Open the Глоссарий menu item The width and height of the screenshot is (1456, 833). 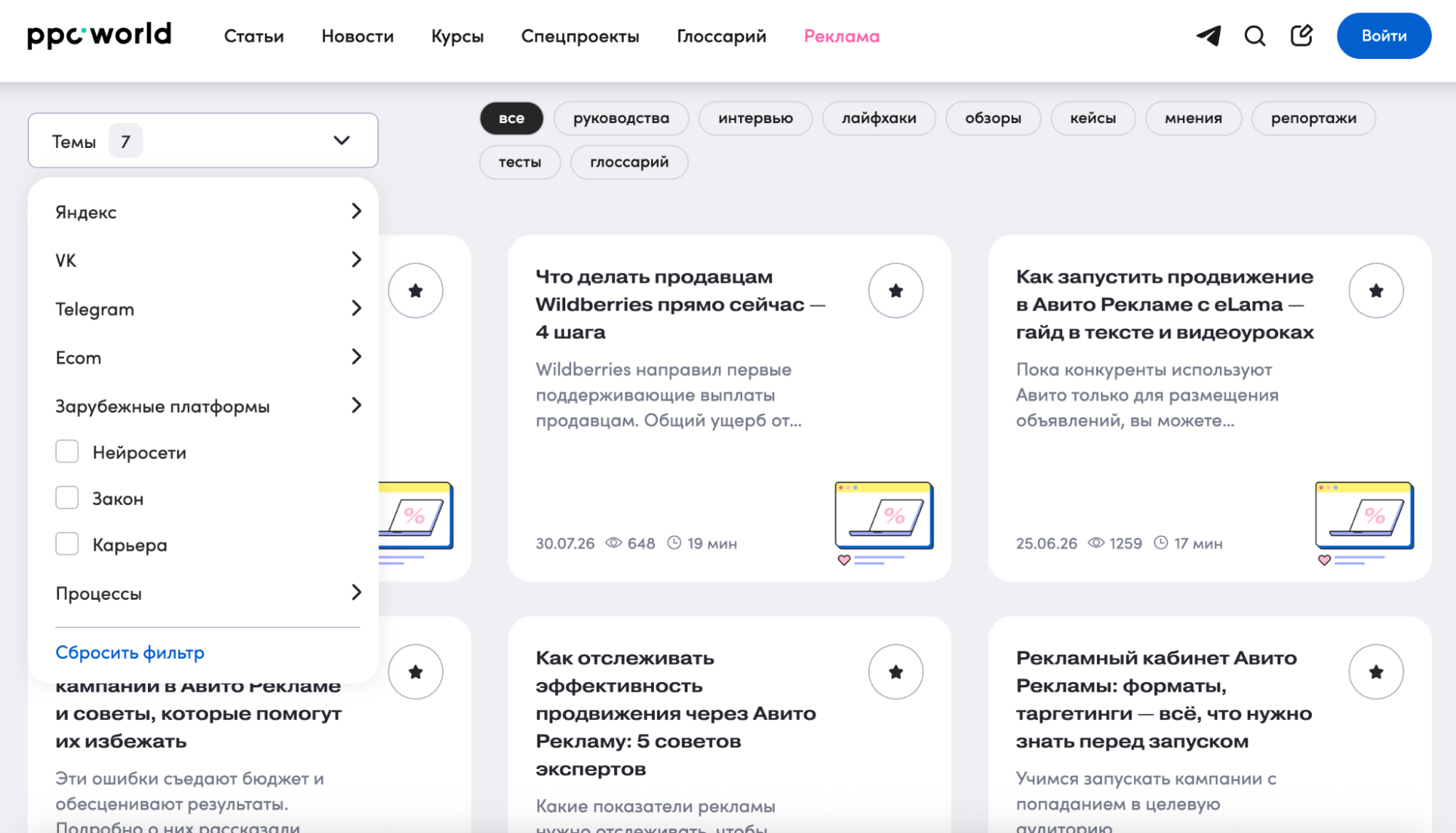(x=721, y=36)
